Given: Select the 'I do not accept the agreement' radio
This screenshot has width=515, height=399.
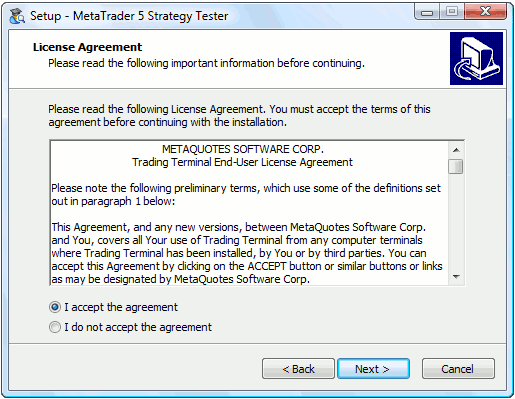Looking at the screenshot, I should (x=55, y=327).
